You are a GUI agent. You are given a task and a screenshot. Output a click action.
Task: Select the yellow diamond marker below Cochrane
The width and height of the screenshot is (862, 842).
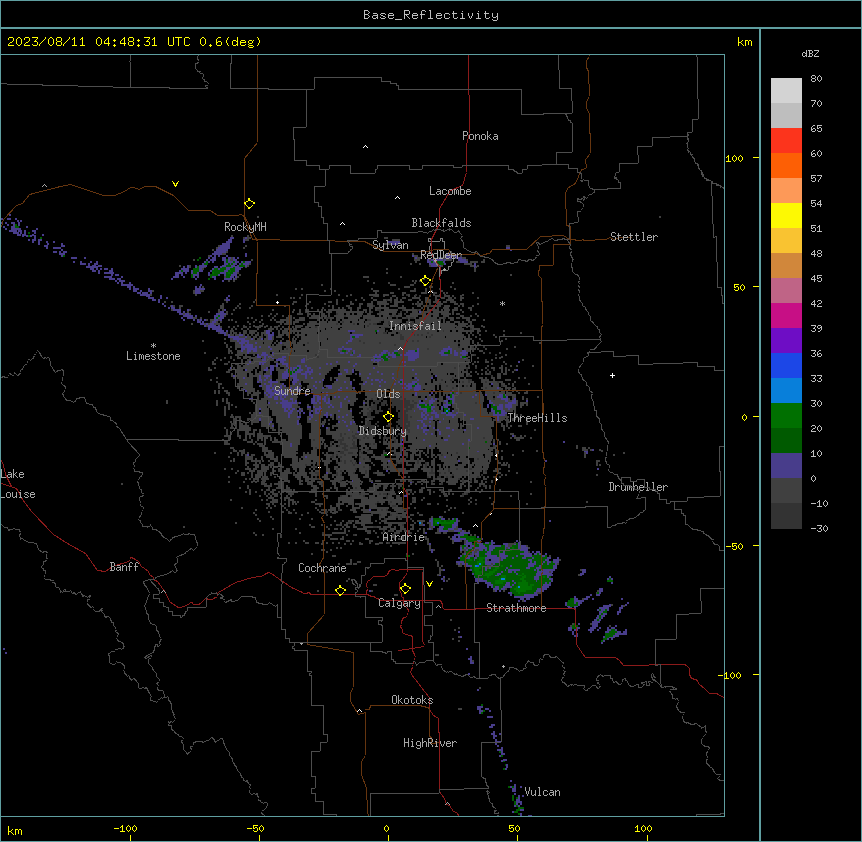coord(340,590)
